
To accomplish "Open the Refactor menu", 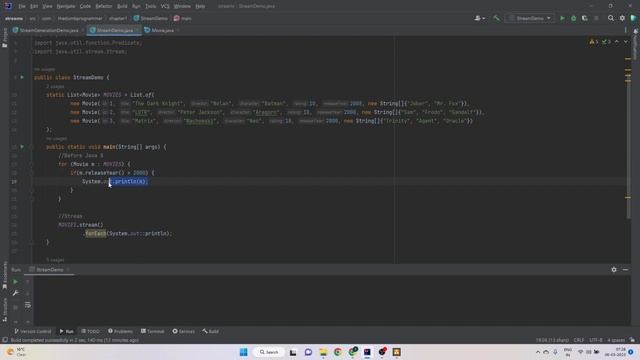I will point(104,6).
